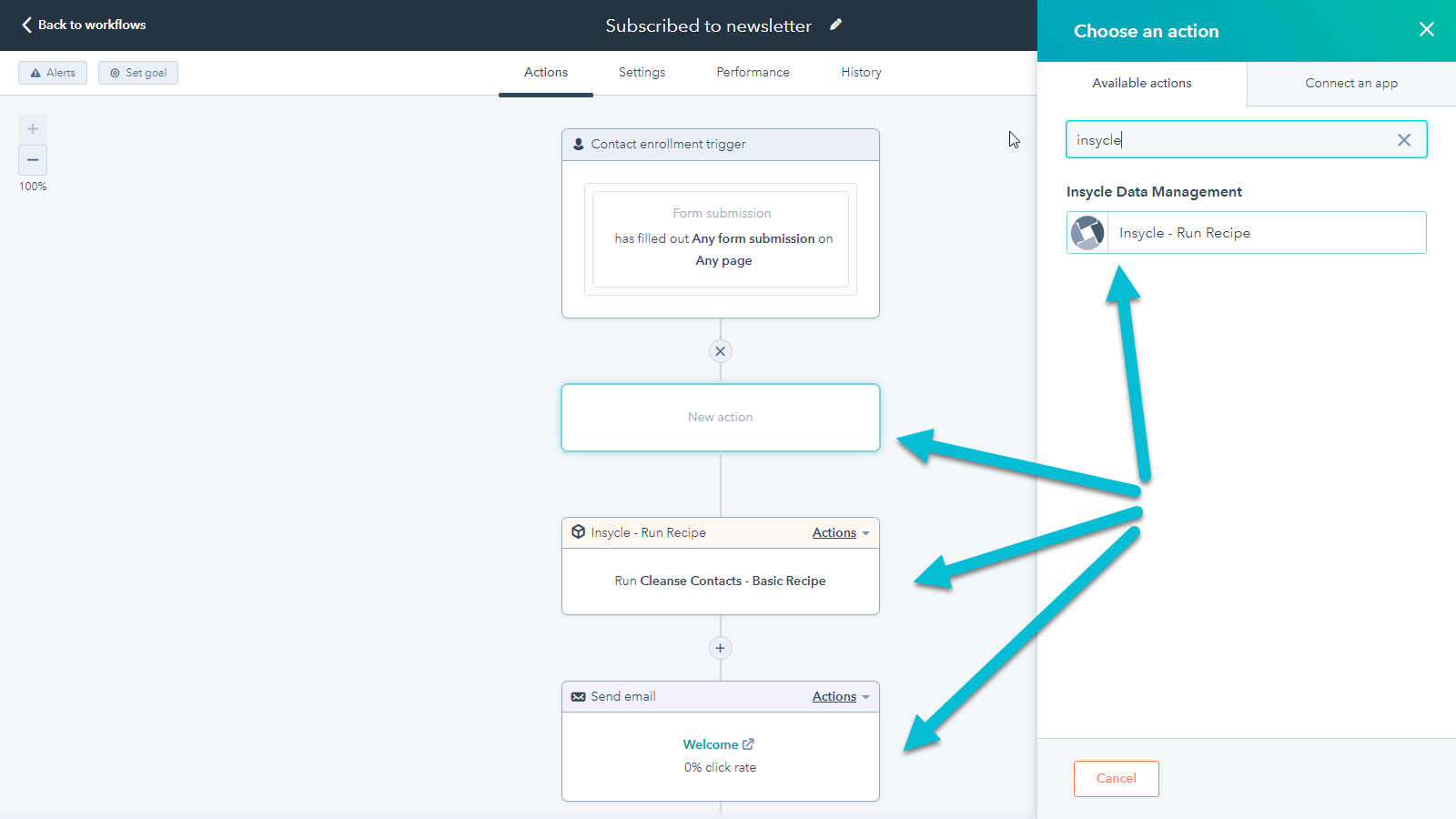Click the cube icon on Insycle - Run Recipe step

(x=579, y=532)
